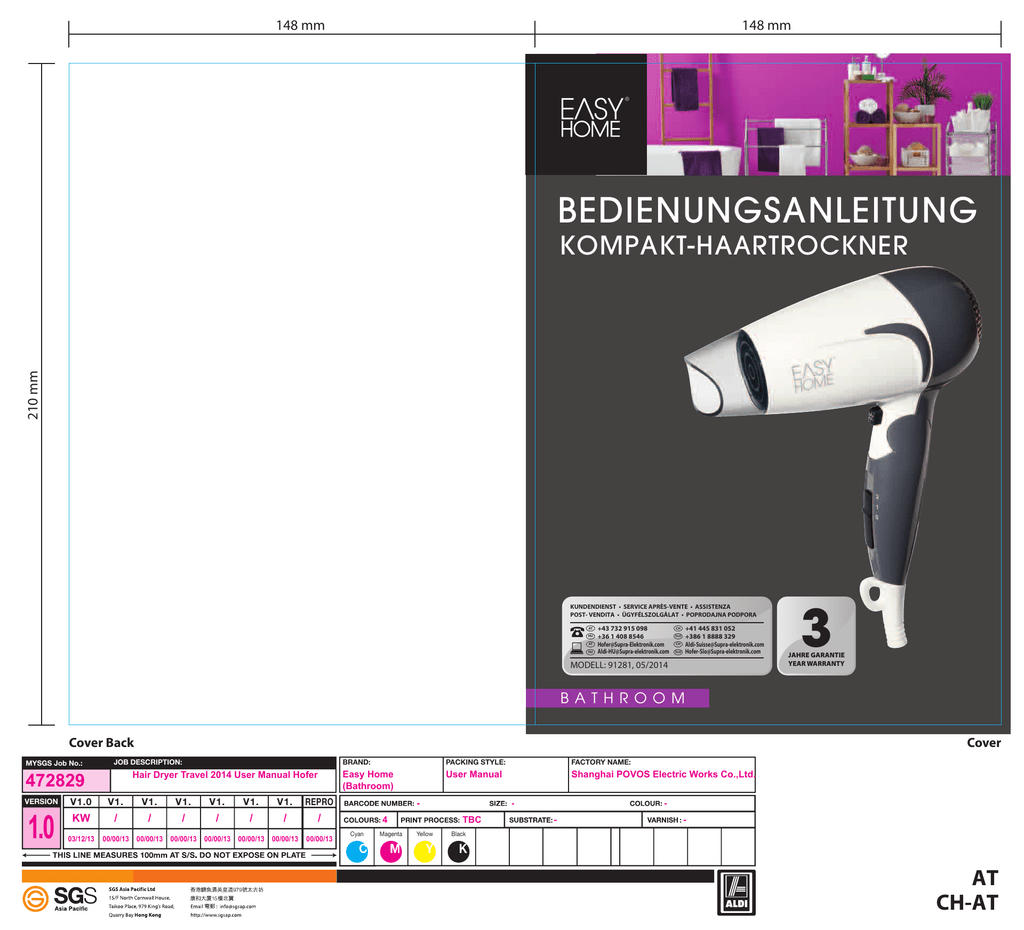The height and width of the screenshot is (930, 1024).
Task: Click the info@sgsap.com email in the SGS footer
Action: coord(238,906)
